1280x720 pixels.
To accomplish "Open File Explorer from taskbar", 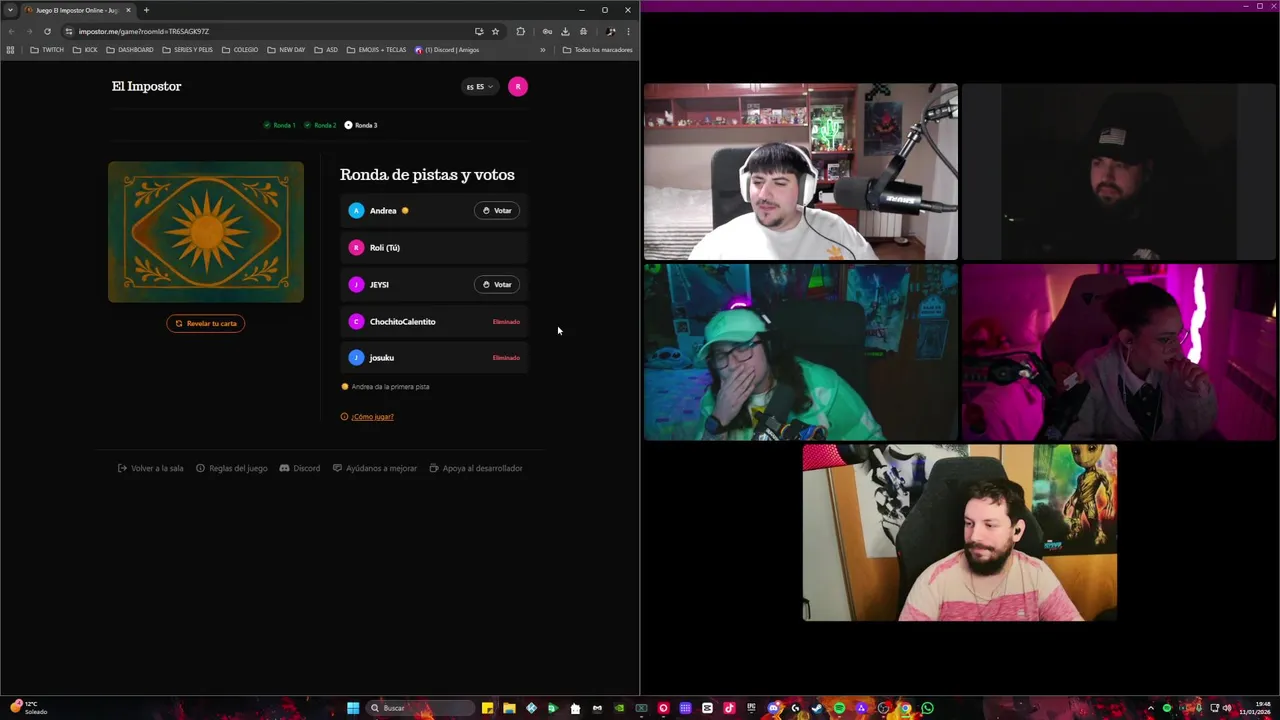I will [509, 708].
